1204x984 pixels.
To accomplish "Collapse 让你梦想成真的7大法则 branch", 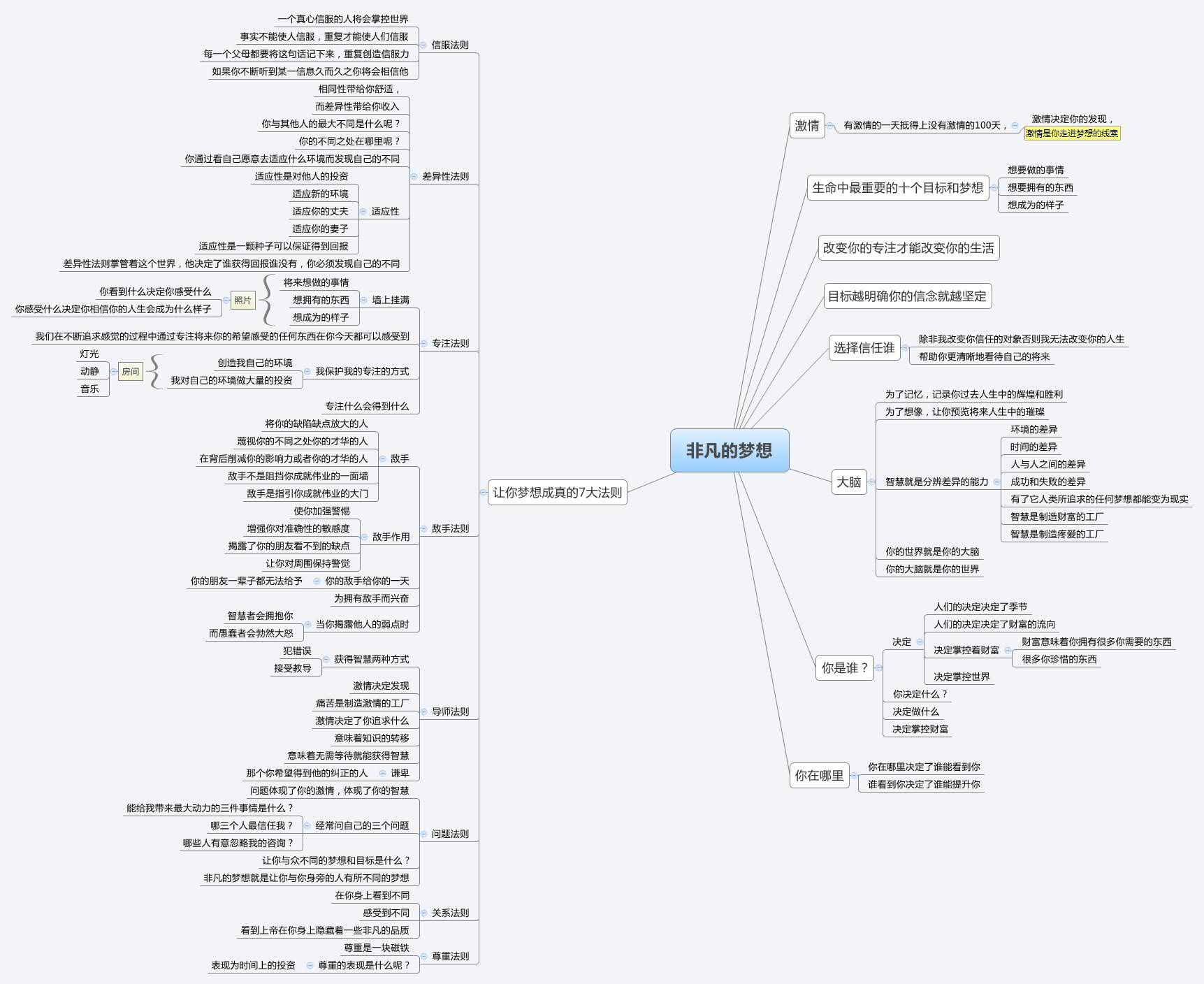I will click(x=483, y=493).
